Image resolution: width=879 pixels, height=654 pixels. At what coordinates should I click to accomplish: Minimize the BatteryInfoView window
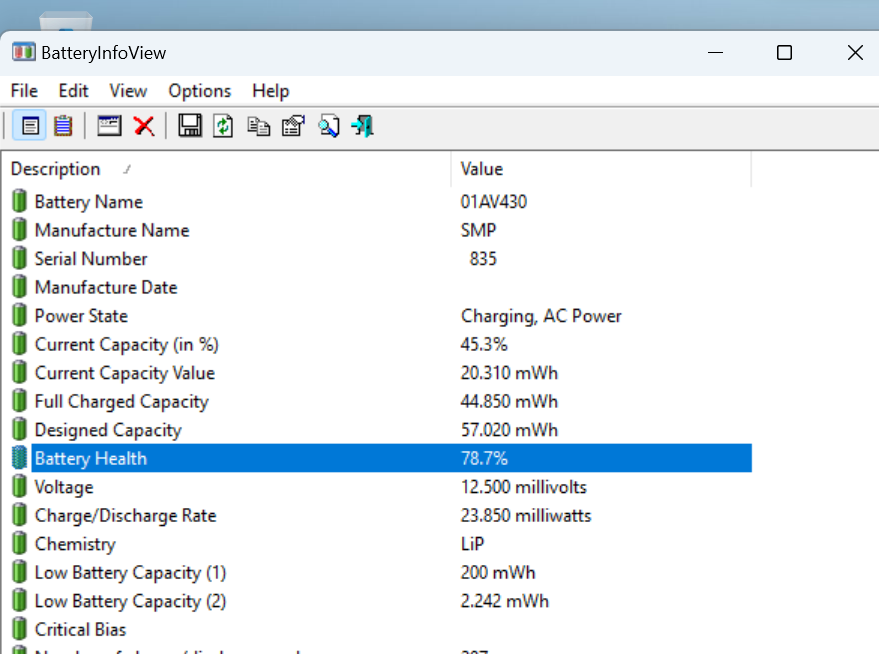click(715, 53)
